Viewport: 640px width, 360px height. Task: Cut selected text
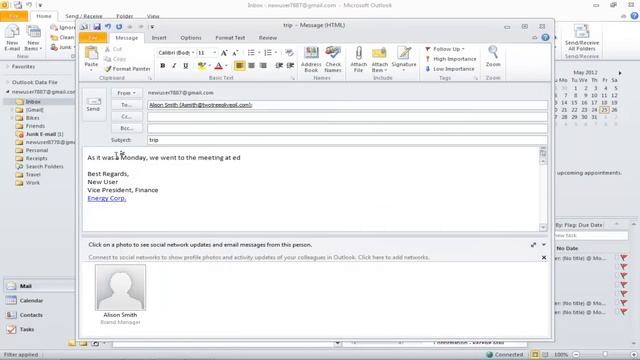(x=113, y=49)
